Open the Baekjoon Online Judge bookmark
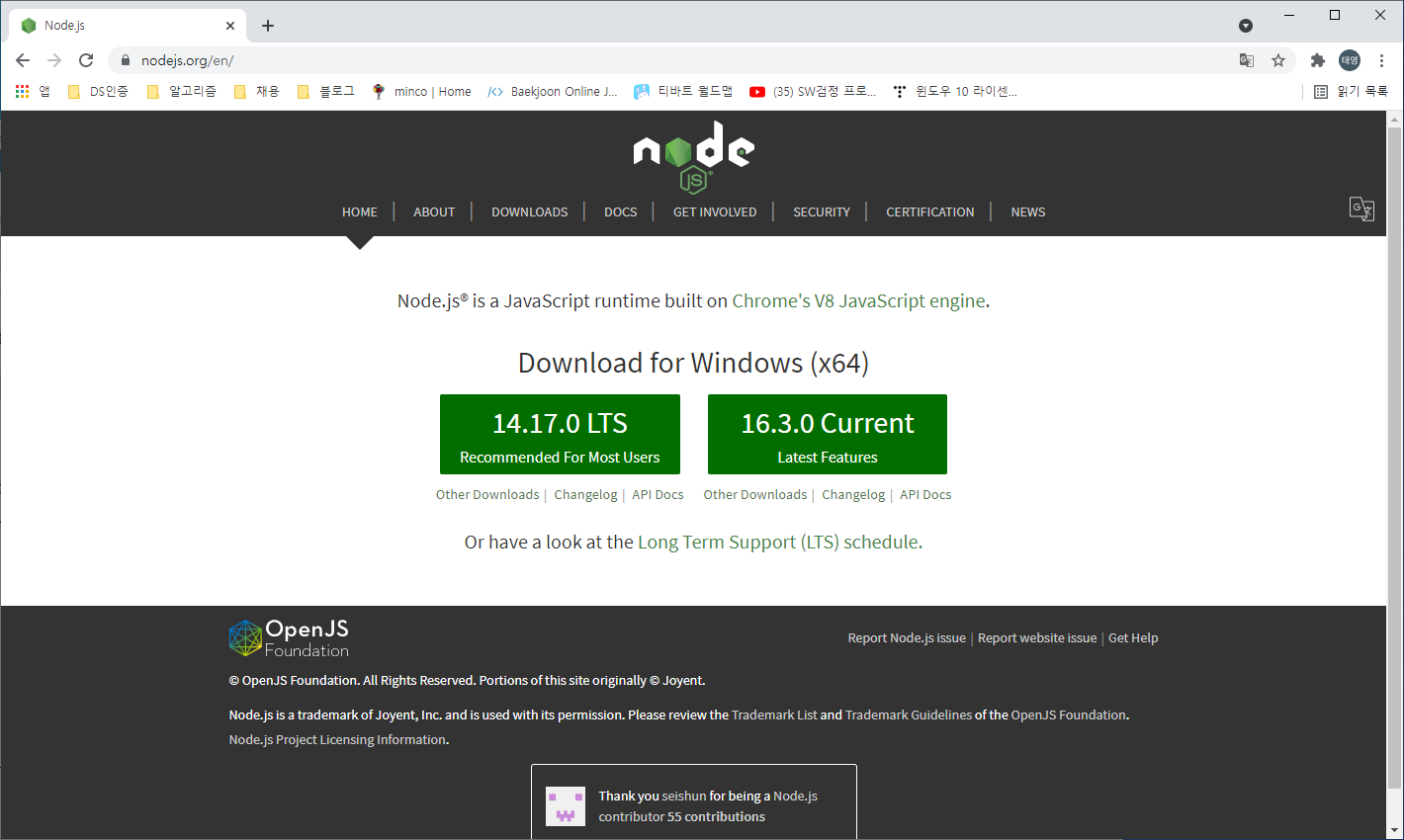Screen dimensions: 1404x840 click(553, 91)
